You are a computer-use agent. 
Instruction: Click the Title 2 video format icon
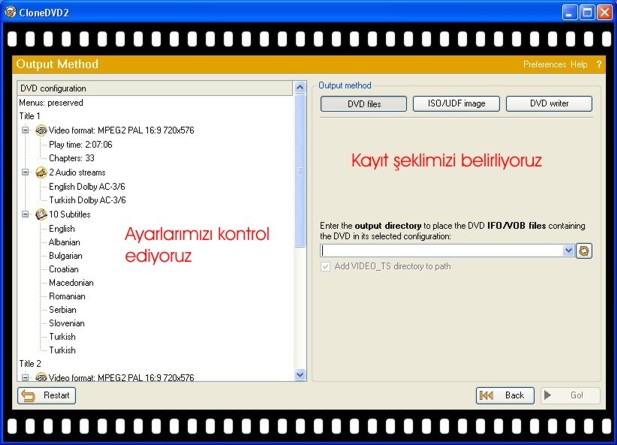(41, 377)
